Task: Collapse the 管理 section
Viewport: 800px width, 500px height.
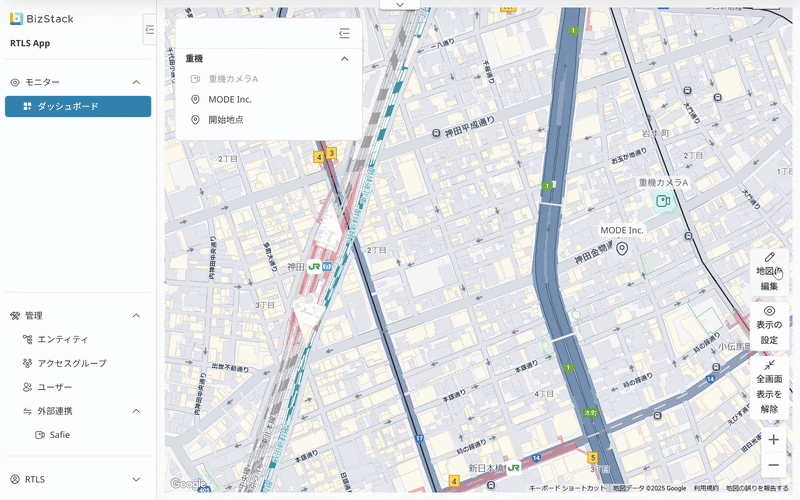Action: 136,316
